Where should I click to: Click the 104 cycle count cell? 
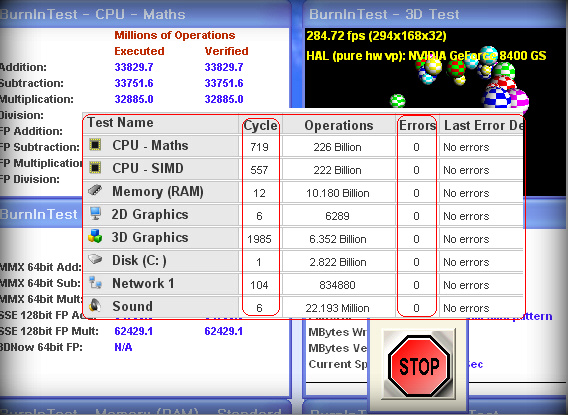click(259, 285)
